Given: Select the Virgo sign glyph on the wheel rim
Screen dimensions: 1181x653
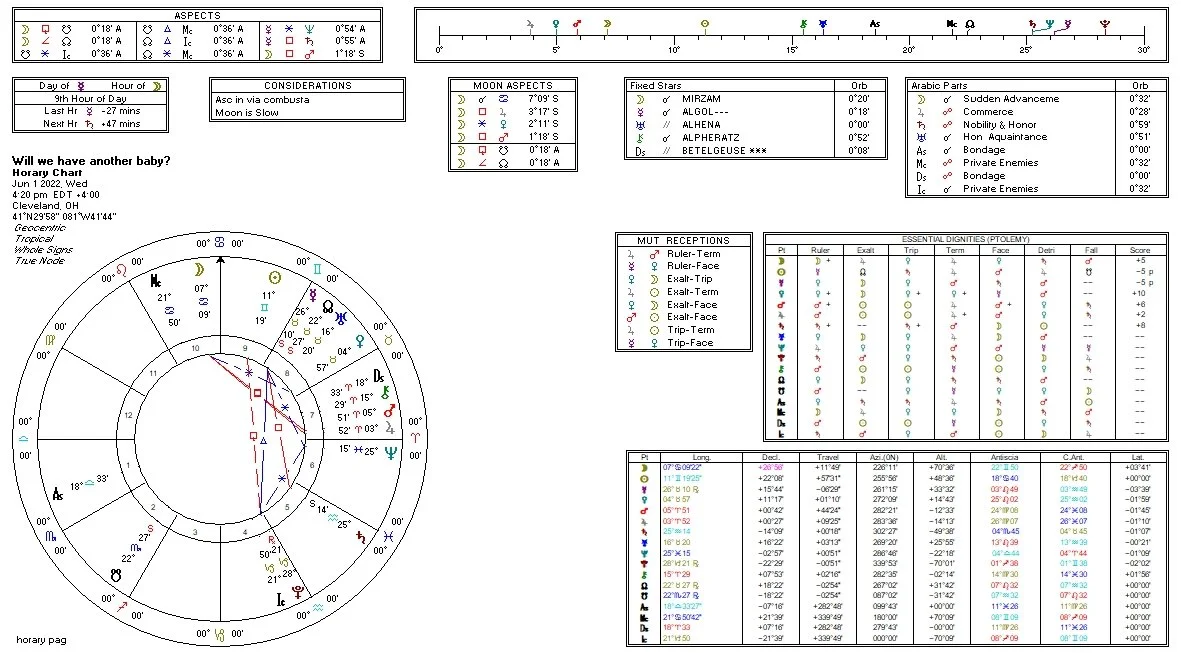Looking at the screenshot, I should pyautogui.click(x=50, y=340).
